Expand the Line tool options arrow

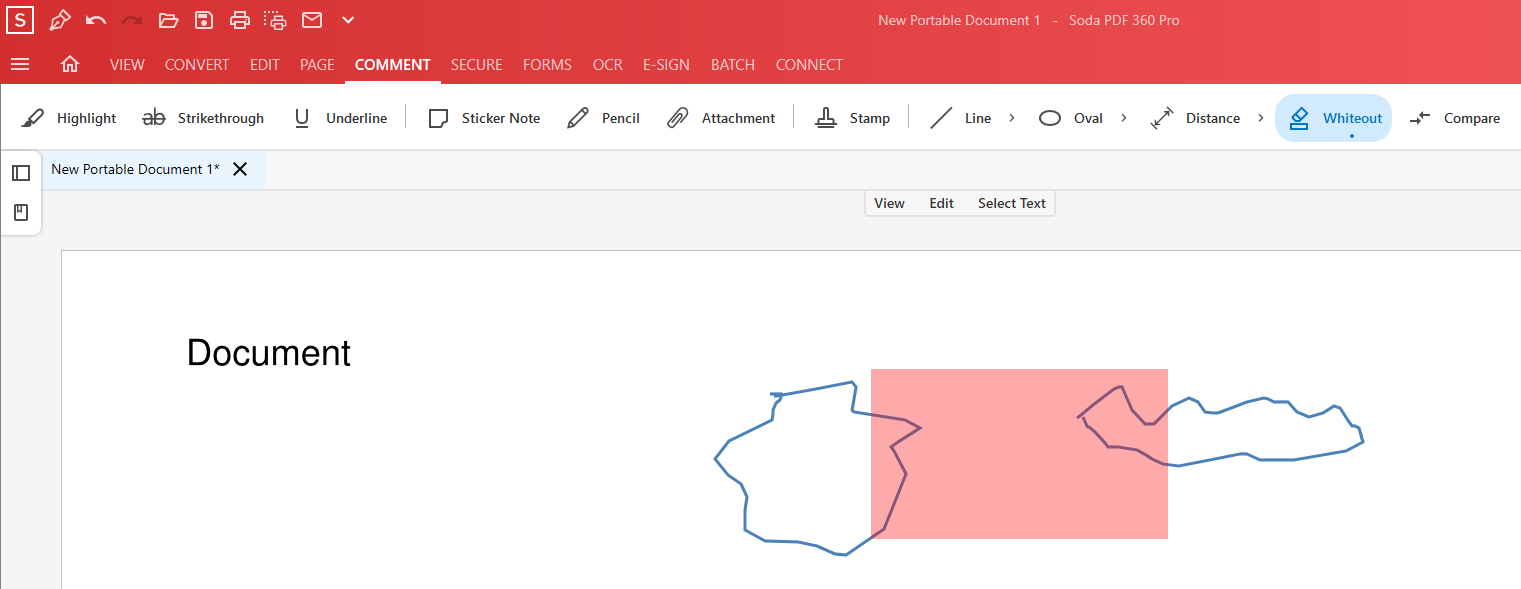click(x=1011, y=118)
